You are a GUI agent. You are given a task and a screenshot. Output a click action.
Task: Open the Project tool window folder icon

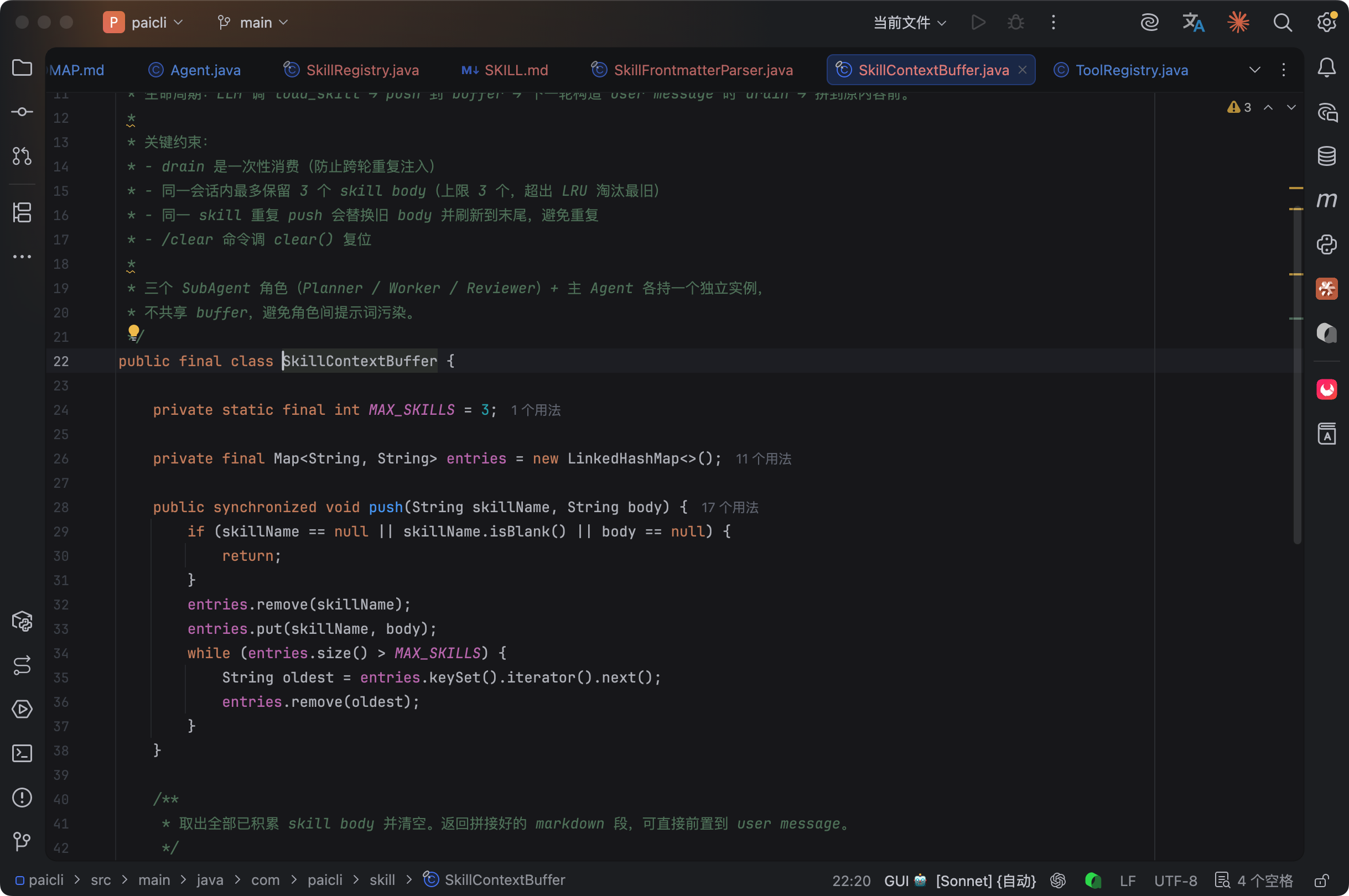coord(22,68)
